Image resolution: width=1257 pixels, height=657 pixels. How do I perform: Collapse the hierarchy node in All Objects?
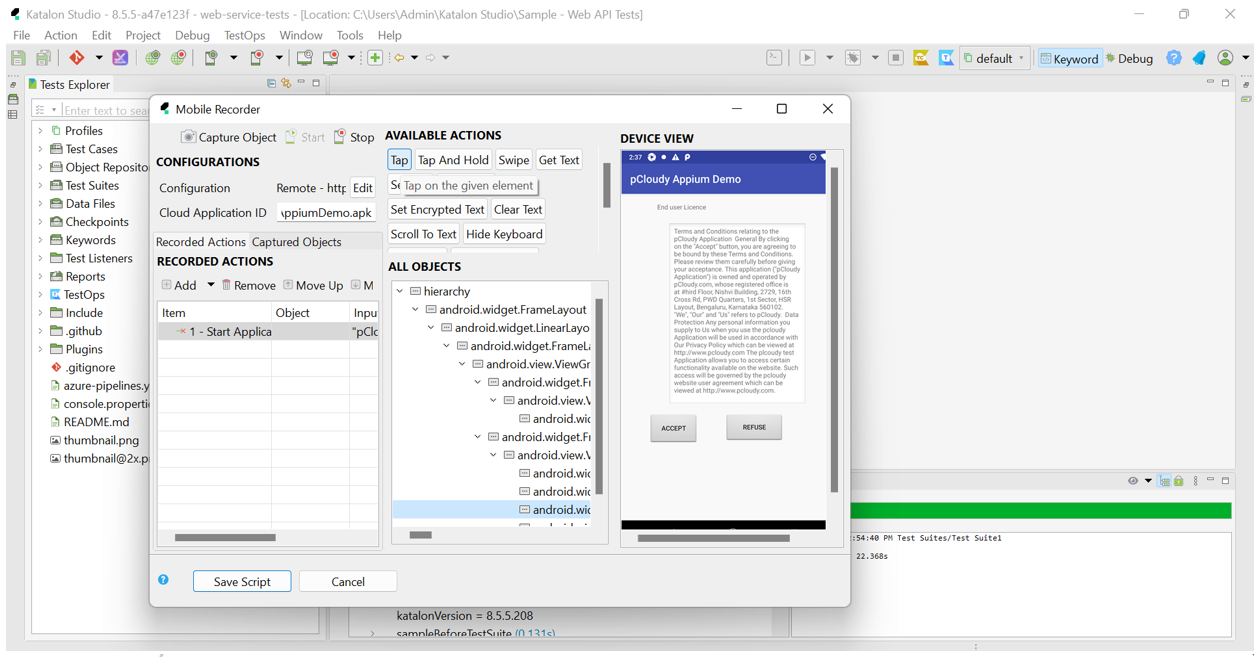(x=400, y=291)
